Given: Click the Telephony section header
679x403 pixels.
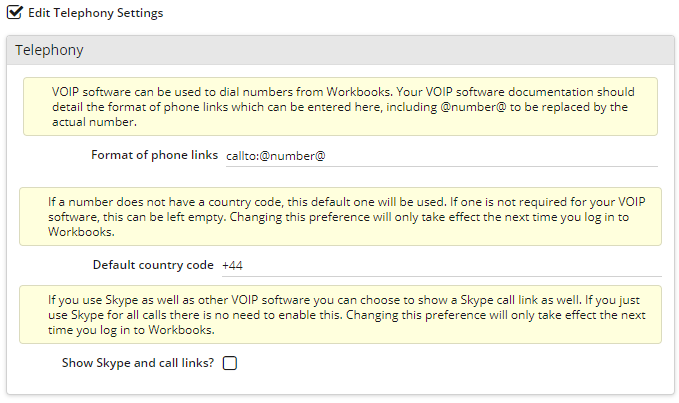Looking at the screenshot, I should 340,50.
